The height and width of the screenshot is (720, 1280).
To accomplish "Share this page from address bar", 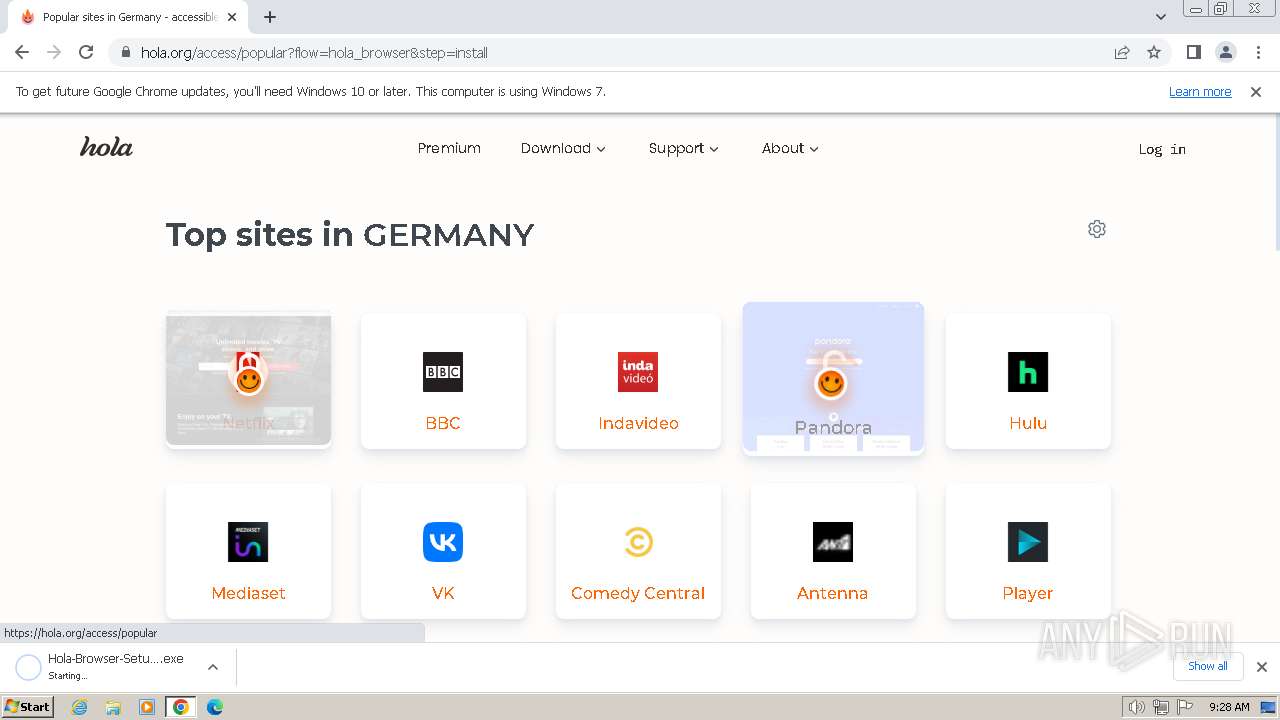I will pos(1122,52).
